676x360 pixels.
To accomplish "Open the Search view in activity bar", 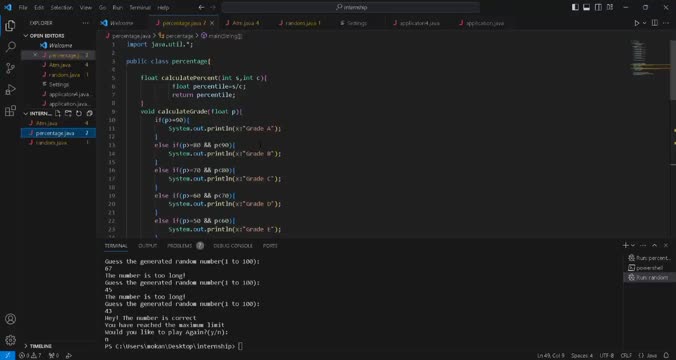I will [10, 47].
